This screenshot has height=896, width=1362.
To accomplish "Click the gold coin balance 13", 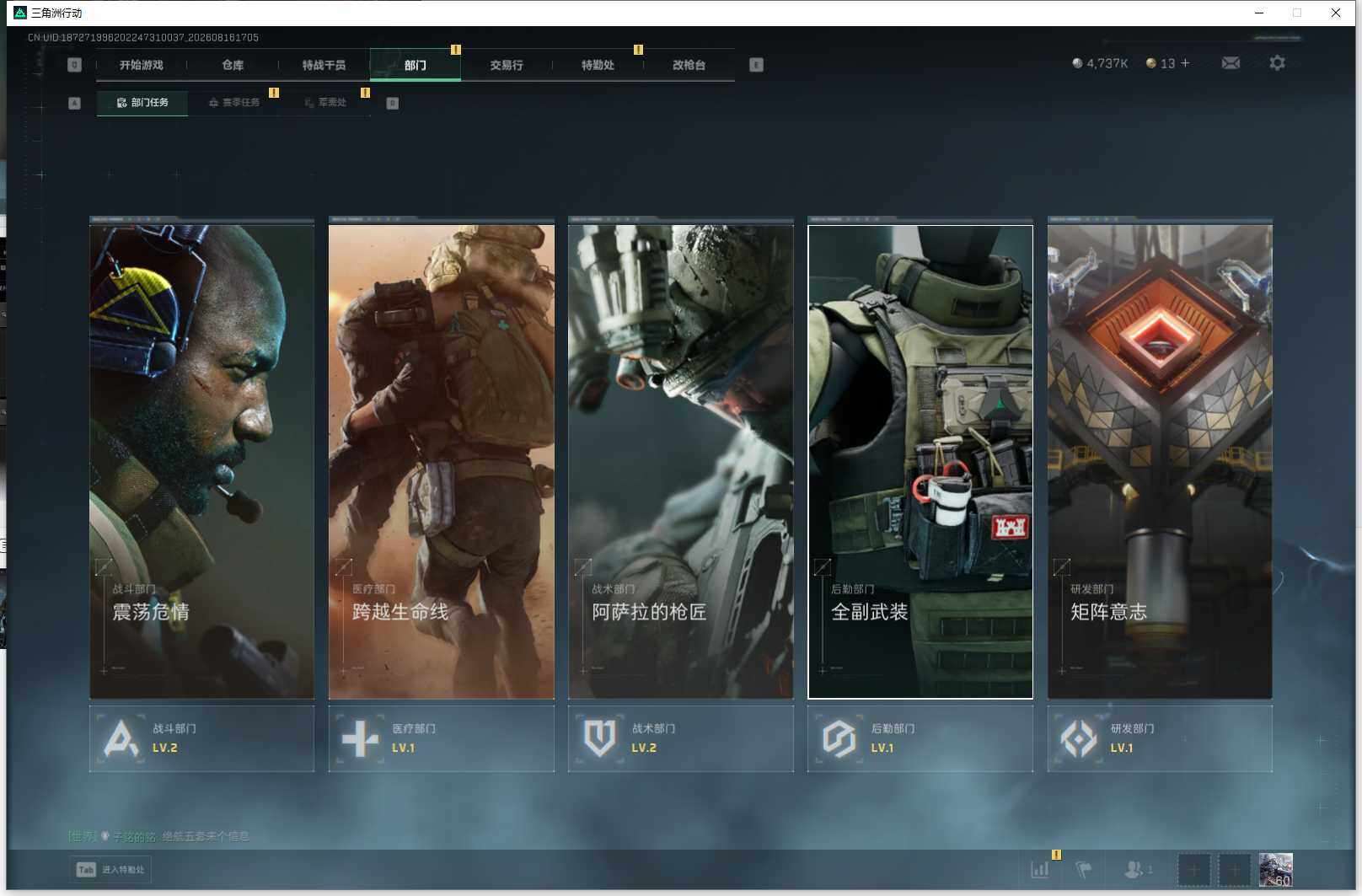I will point(1161,63).
